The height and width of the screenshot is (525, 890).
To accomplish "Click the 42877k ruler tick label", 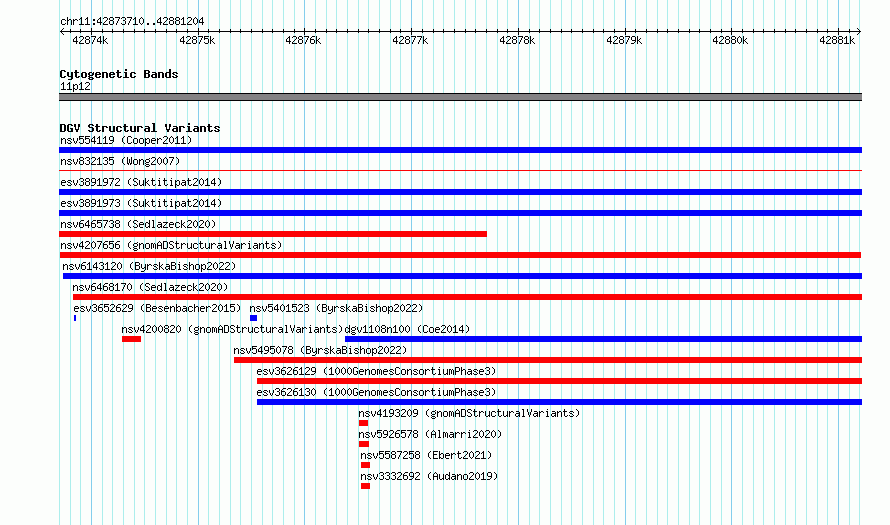I will point(410,40).
